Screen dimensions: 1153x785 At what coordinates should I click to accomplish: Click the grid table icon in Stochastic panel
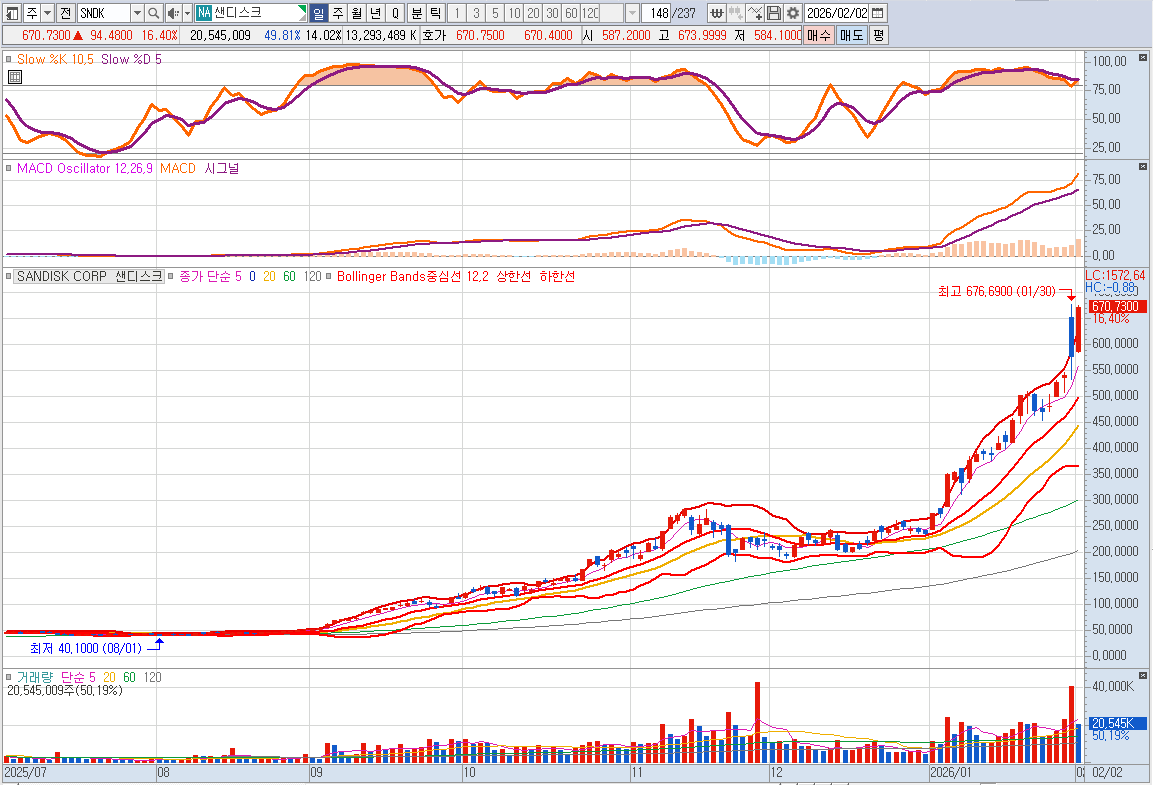coord(14,77)
